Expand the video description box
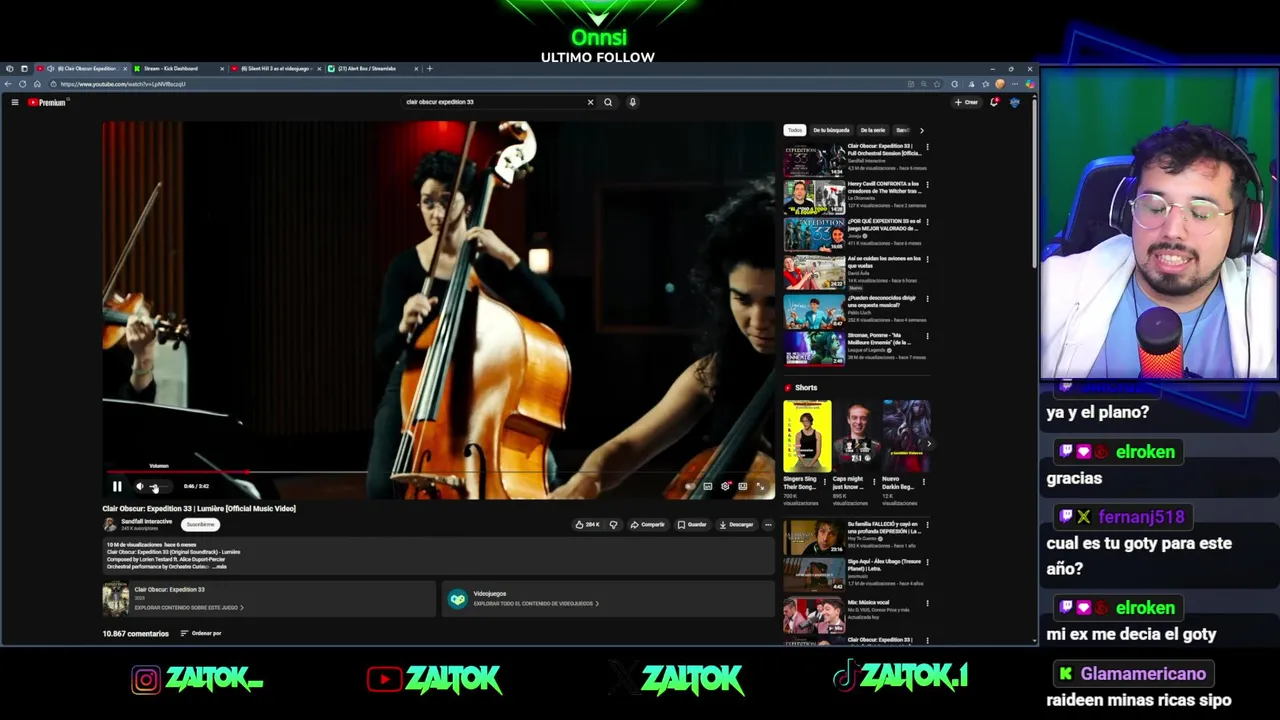The image size is (1280, 720). pos(438,556)
